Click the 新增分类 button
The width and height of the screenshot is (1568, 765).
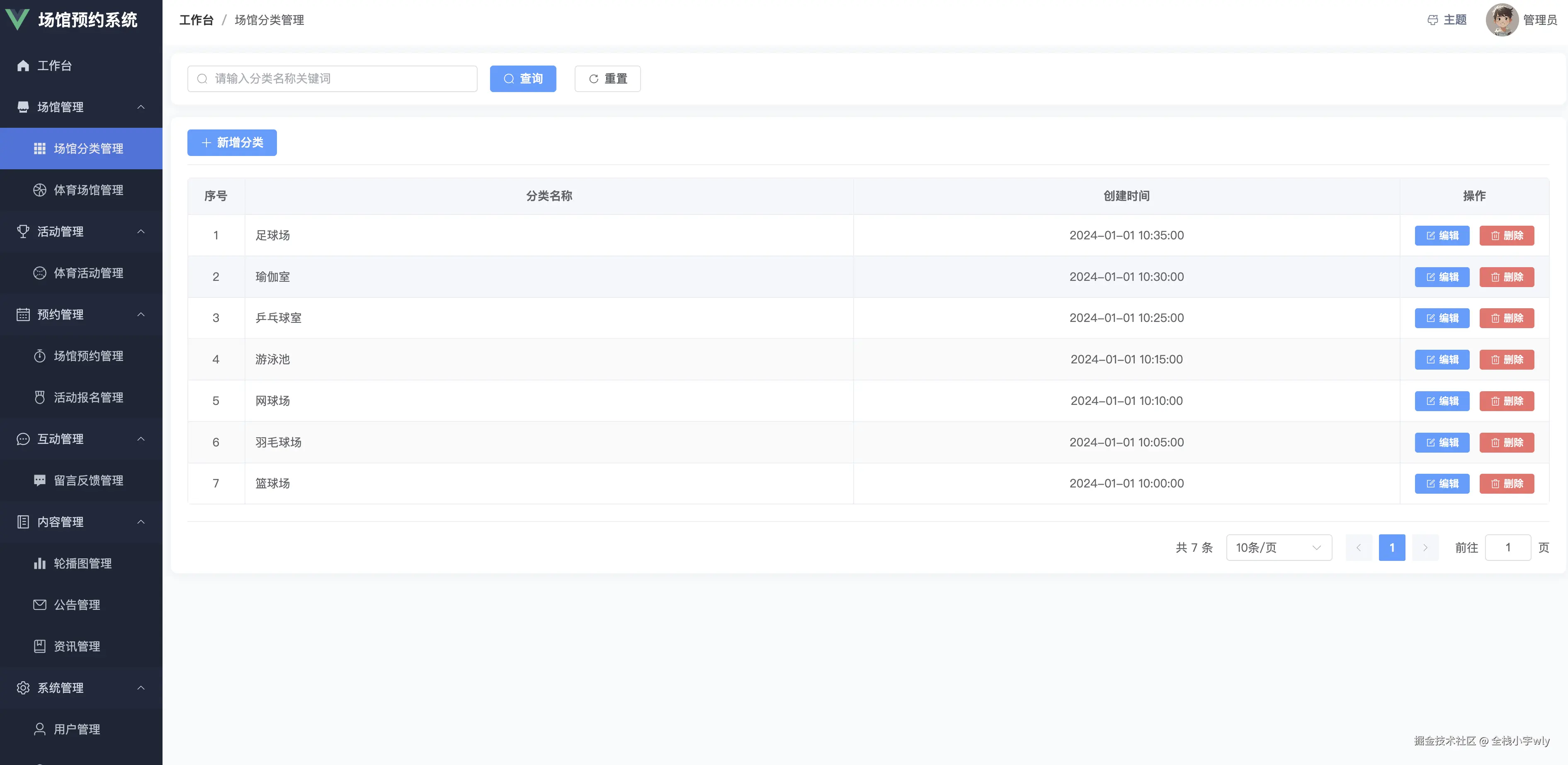click(x=232, y=143)
